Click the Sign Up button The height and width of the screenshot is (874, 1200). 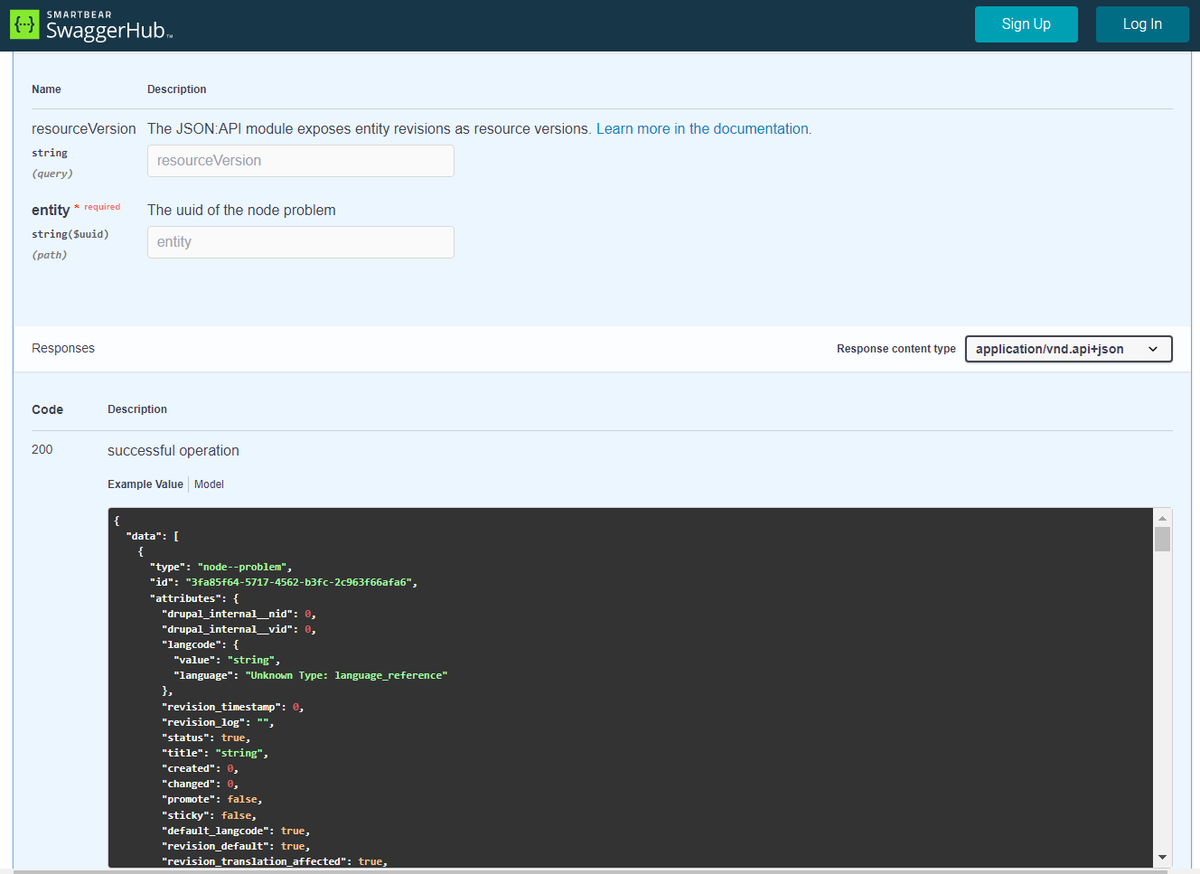[x=1026, y=24]
